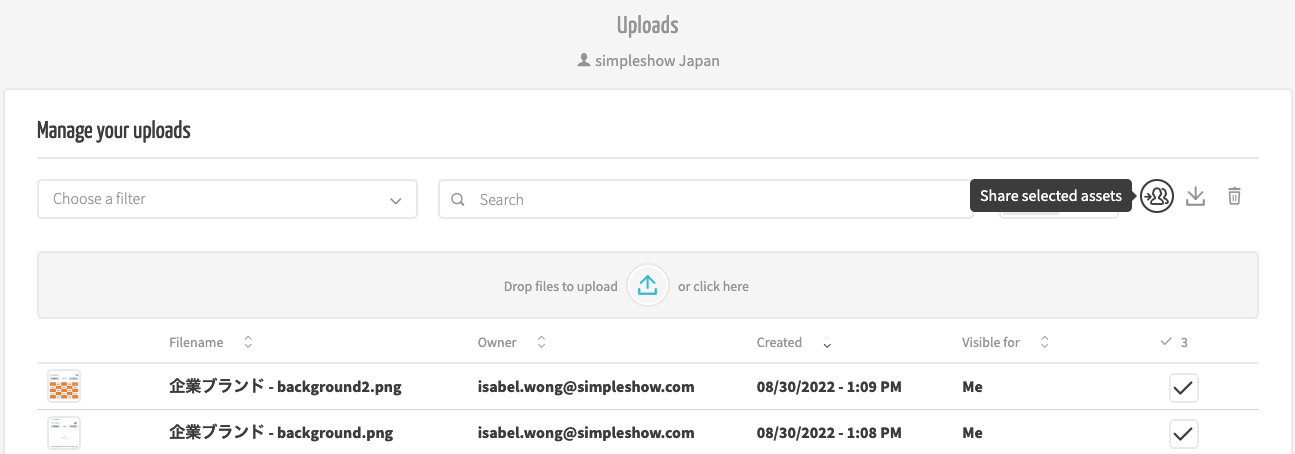Screen dimensions: 1295x454
Task: Sort by Visible for column arrows
Action: (1044, 342)
